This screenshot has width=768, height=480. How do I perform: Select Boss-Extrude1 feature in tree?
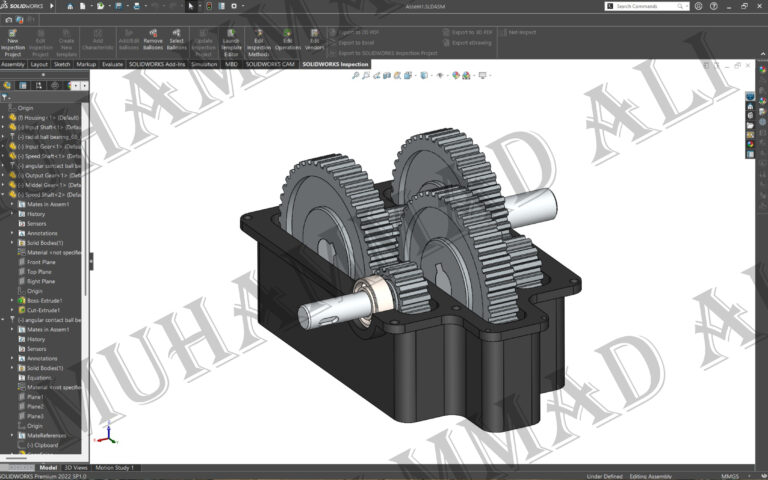(x=43, y=300)
